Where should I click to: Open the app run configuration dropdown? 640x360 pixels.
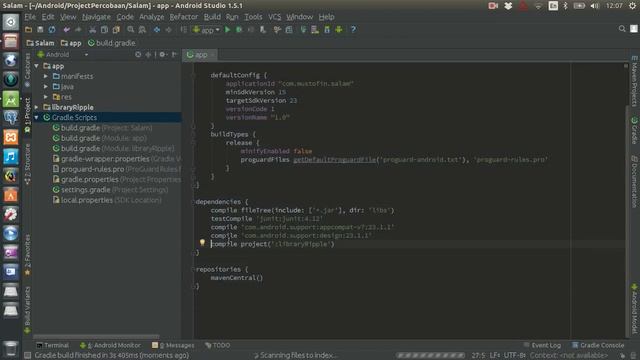[207, 30]
